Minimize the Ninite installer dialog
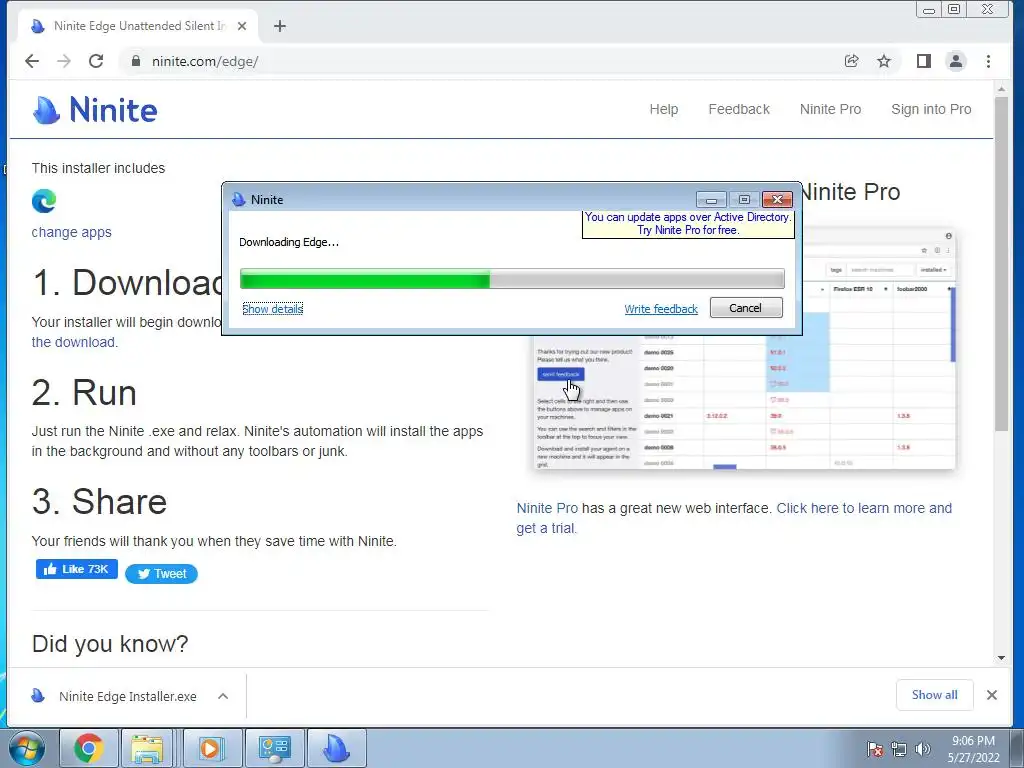Screen dimensions: 1024x768 pyautogui.click(x=711, y=200)
